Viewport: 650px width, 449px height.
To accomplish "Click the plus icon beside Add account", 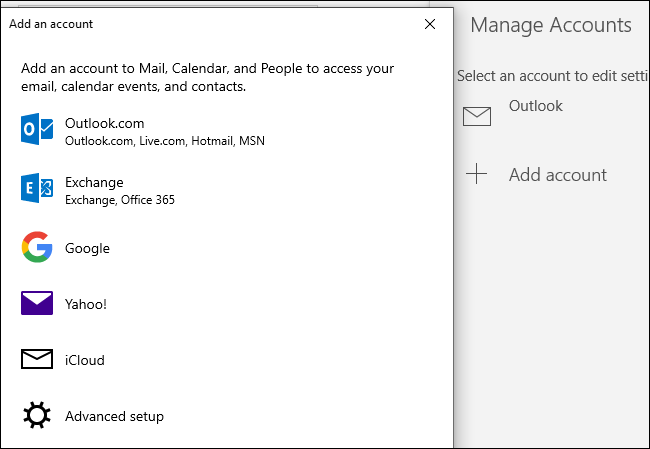I will 477,175.
